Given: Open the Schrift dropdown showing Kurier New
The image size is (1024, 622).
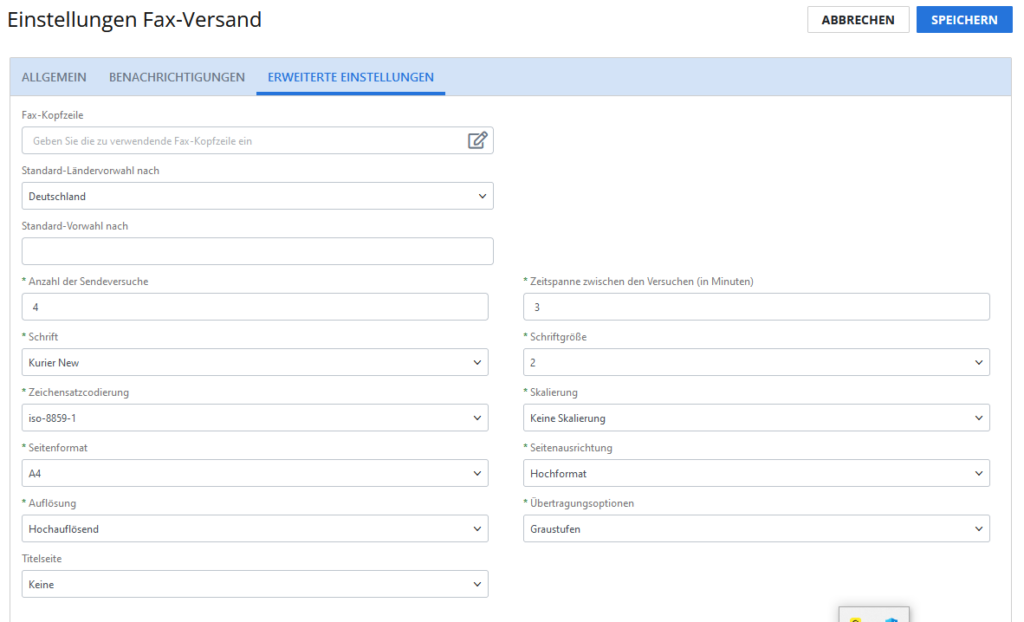Looking at the screenshot, I should pyautogui.click(x=255, y=363).
